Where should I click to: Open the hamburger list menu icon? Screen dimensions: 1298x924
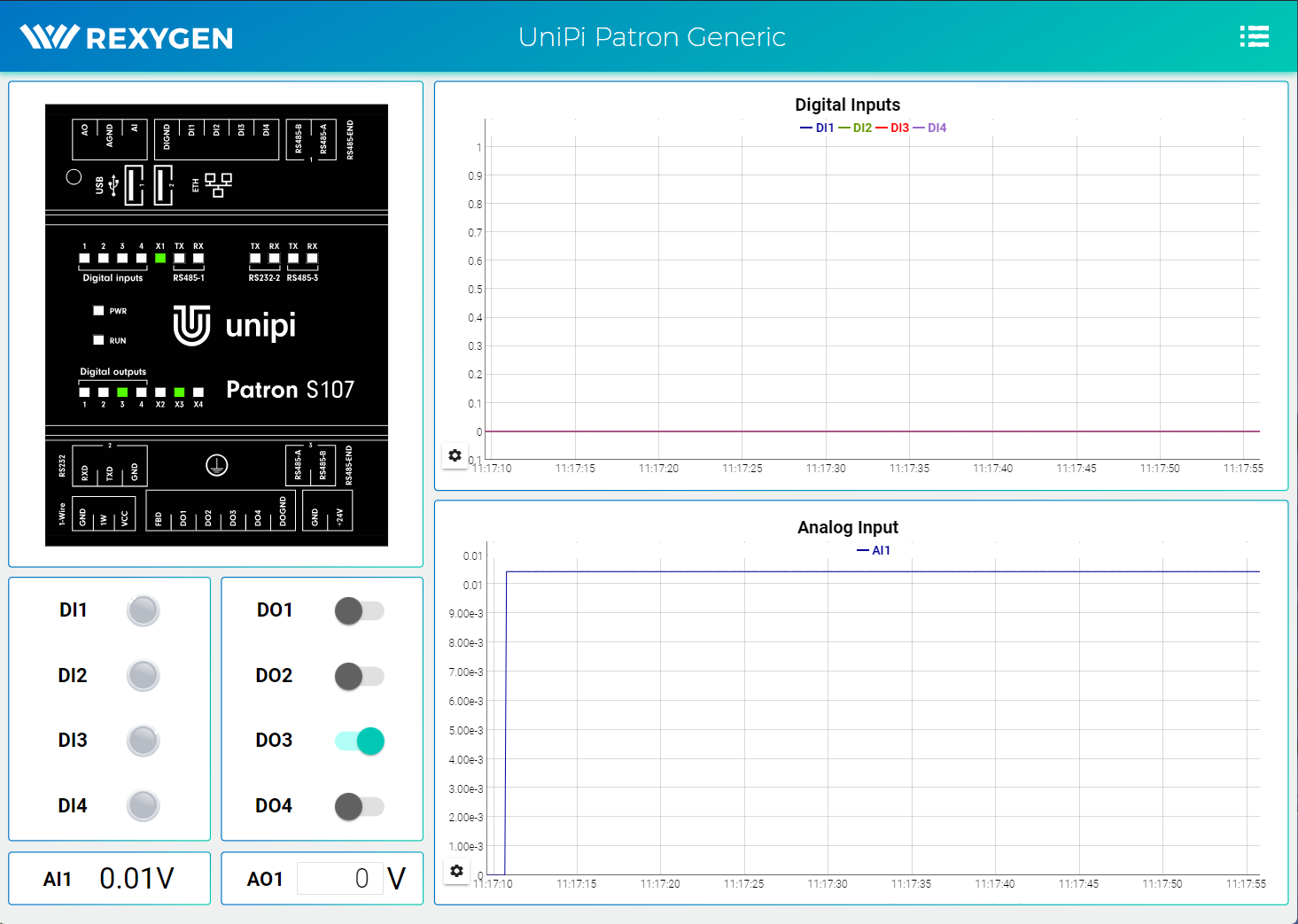point(1255,36)
